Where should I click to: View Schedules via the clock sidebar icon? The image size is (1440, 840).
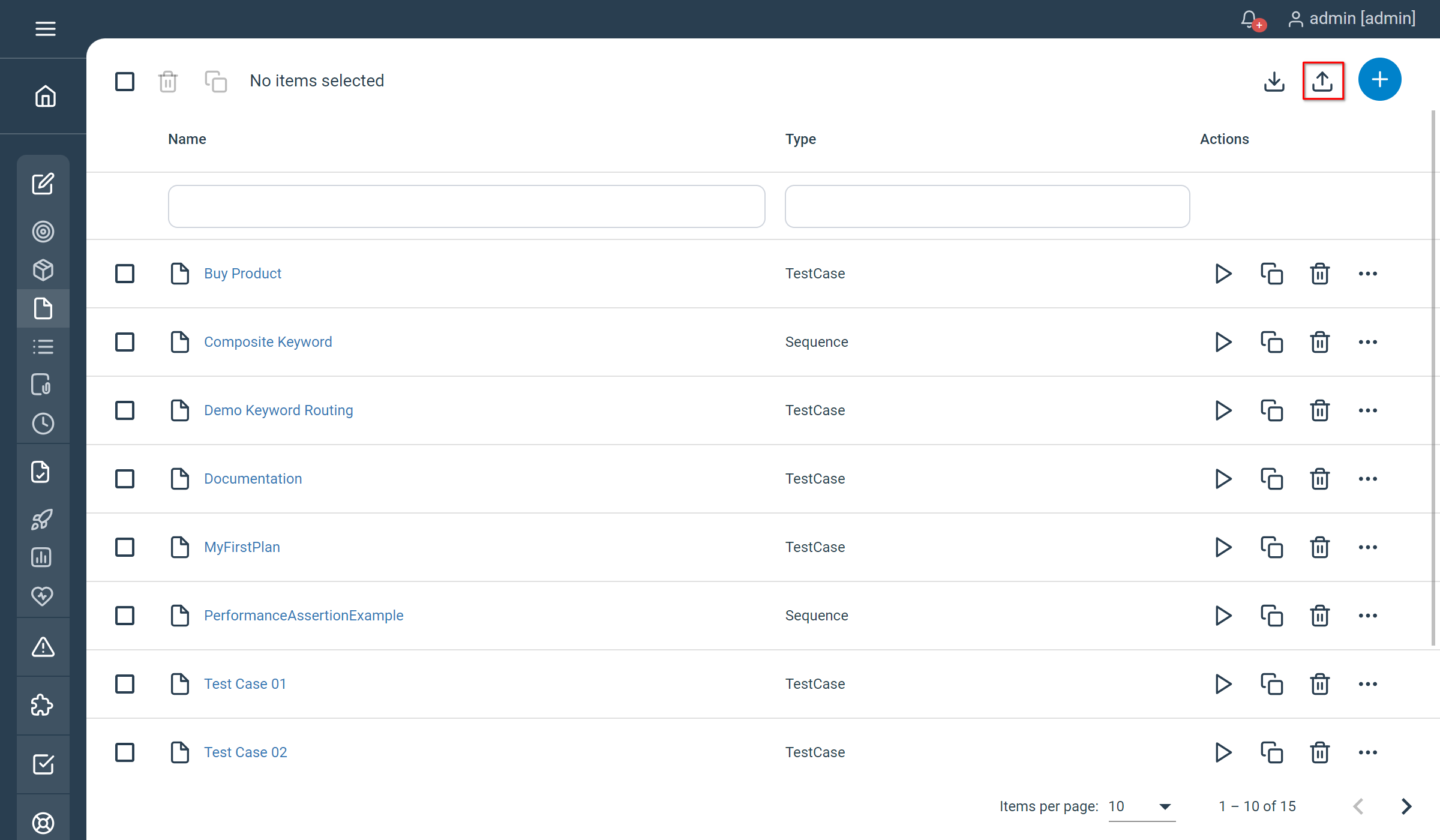43,424
